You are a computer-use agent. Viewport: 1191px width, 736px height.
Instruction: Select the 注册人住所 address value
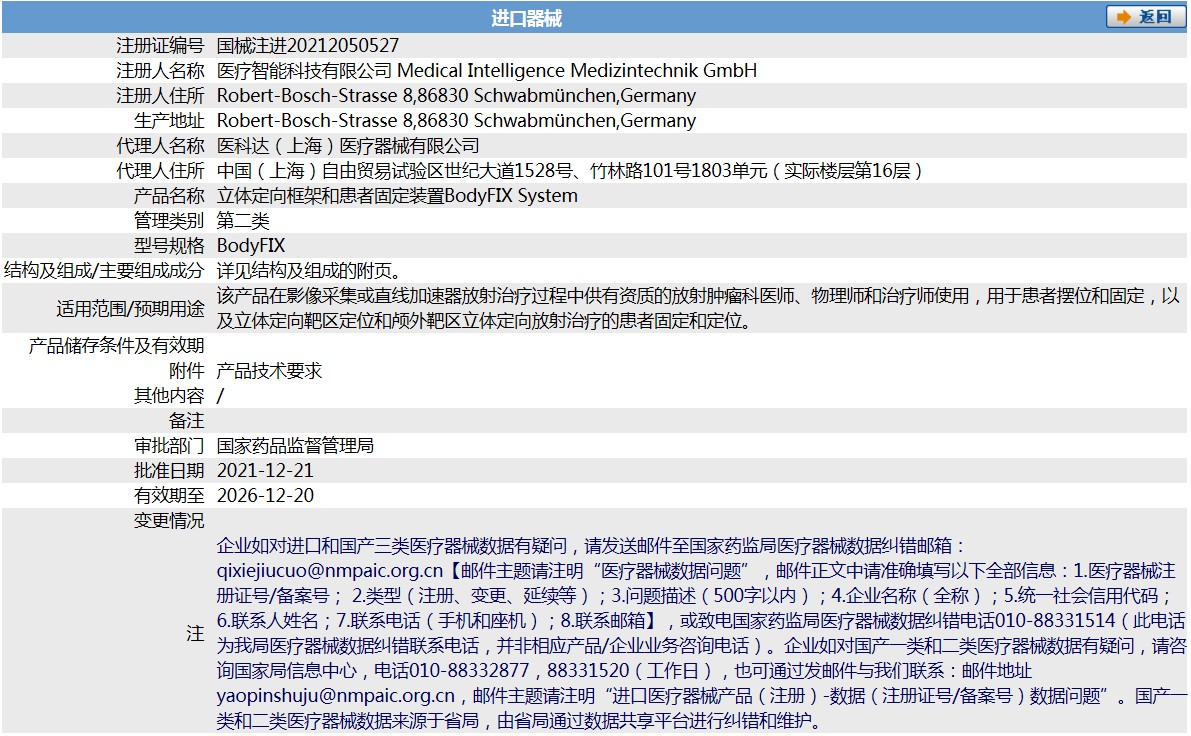point(456,96)
